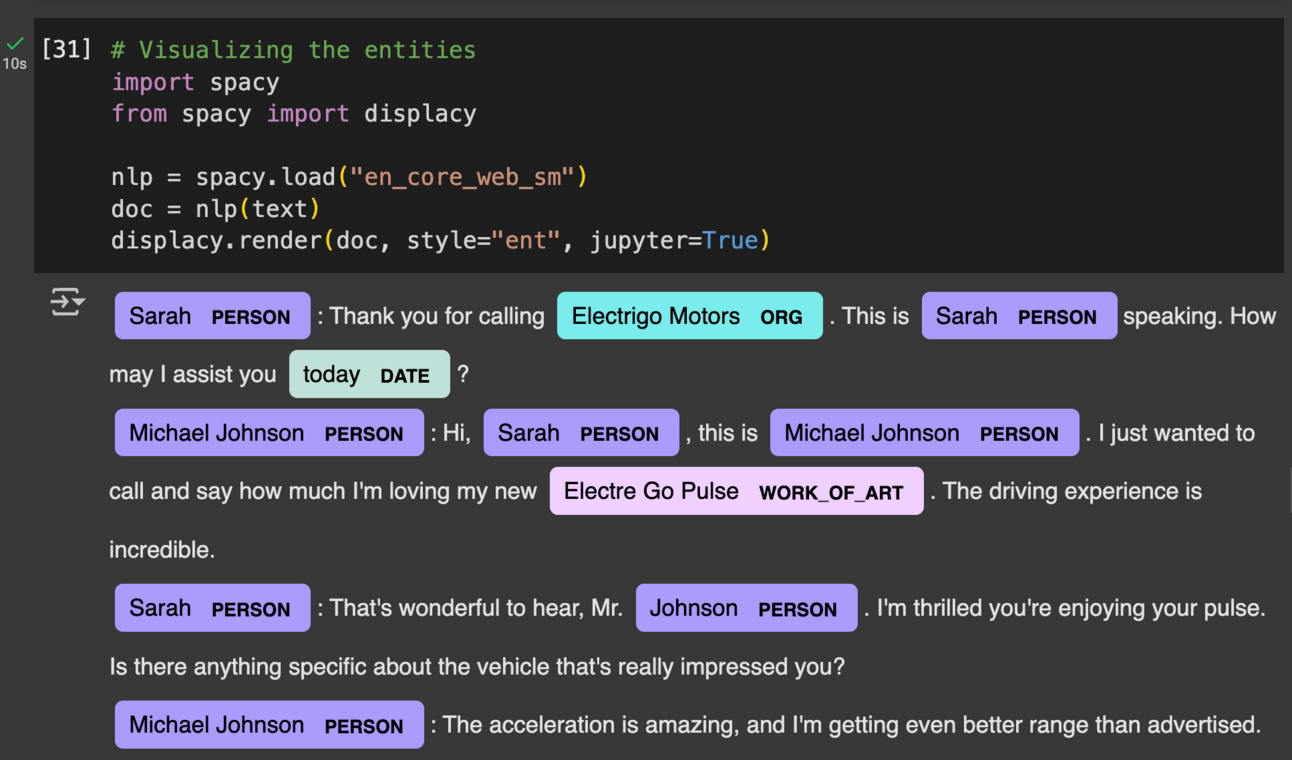
Task: Click the '10s' execution time label
Action: click(x=14, y=64)
